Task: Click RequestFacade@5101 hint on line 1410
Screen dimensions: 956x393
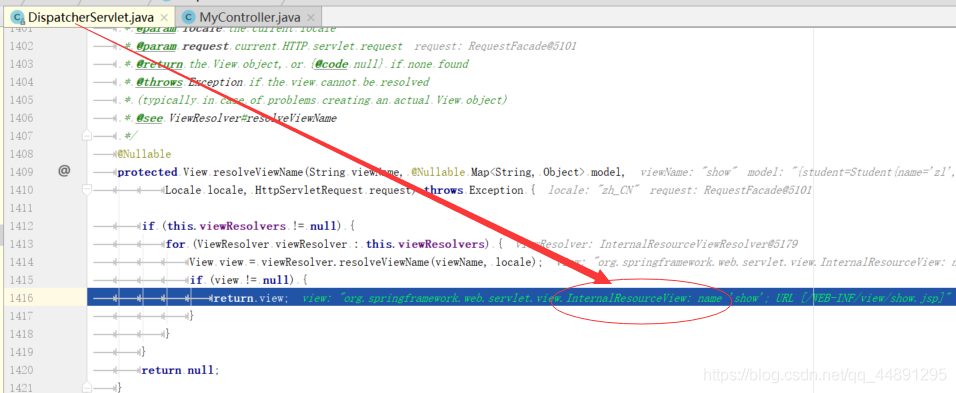Action: (x=758, y=190)
